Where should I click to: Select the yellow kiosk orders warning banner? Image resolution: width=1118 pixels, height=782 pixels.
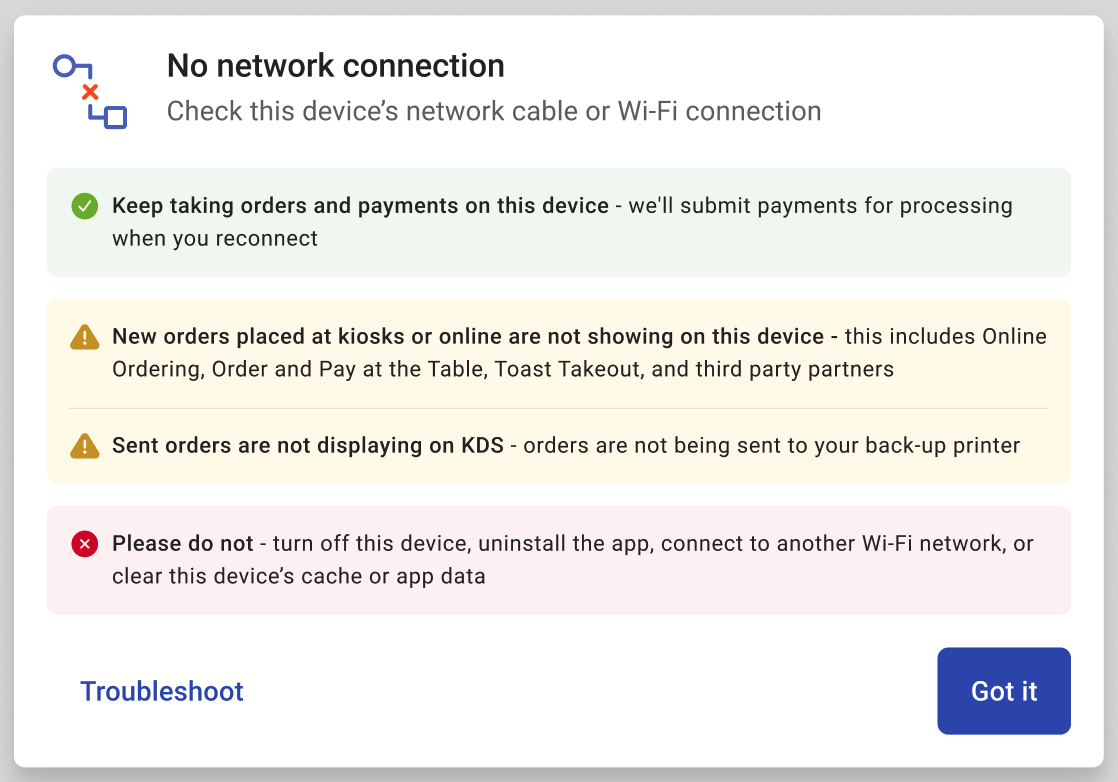tap(559, 352)
